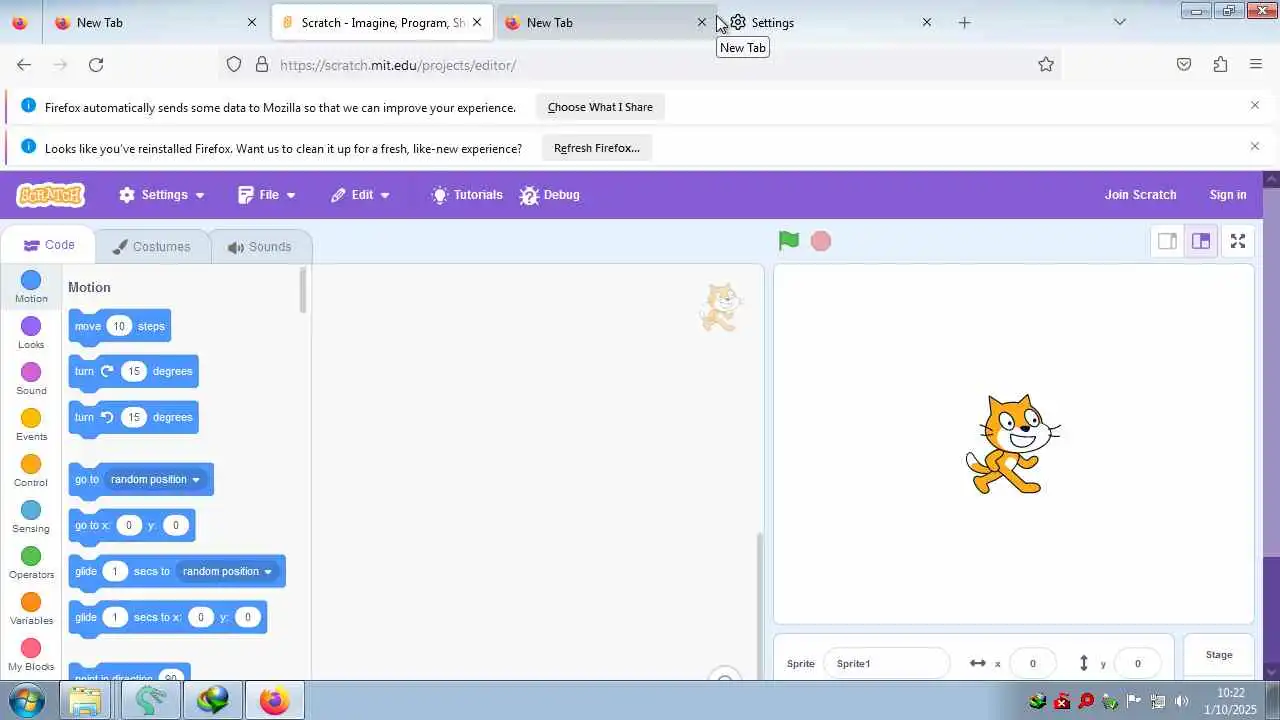The image size is (1280, 720).
Task: List all tabs dropdown
Action: click(x=1120, y=22)
